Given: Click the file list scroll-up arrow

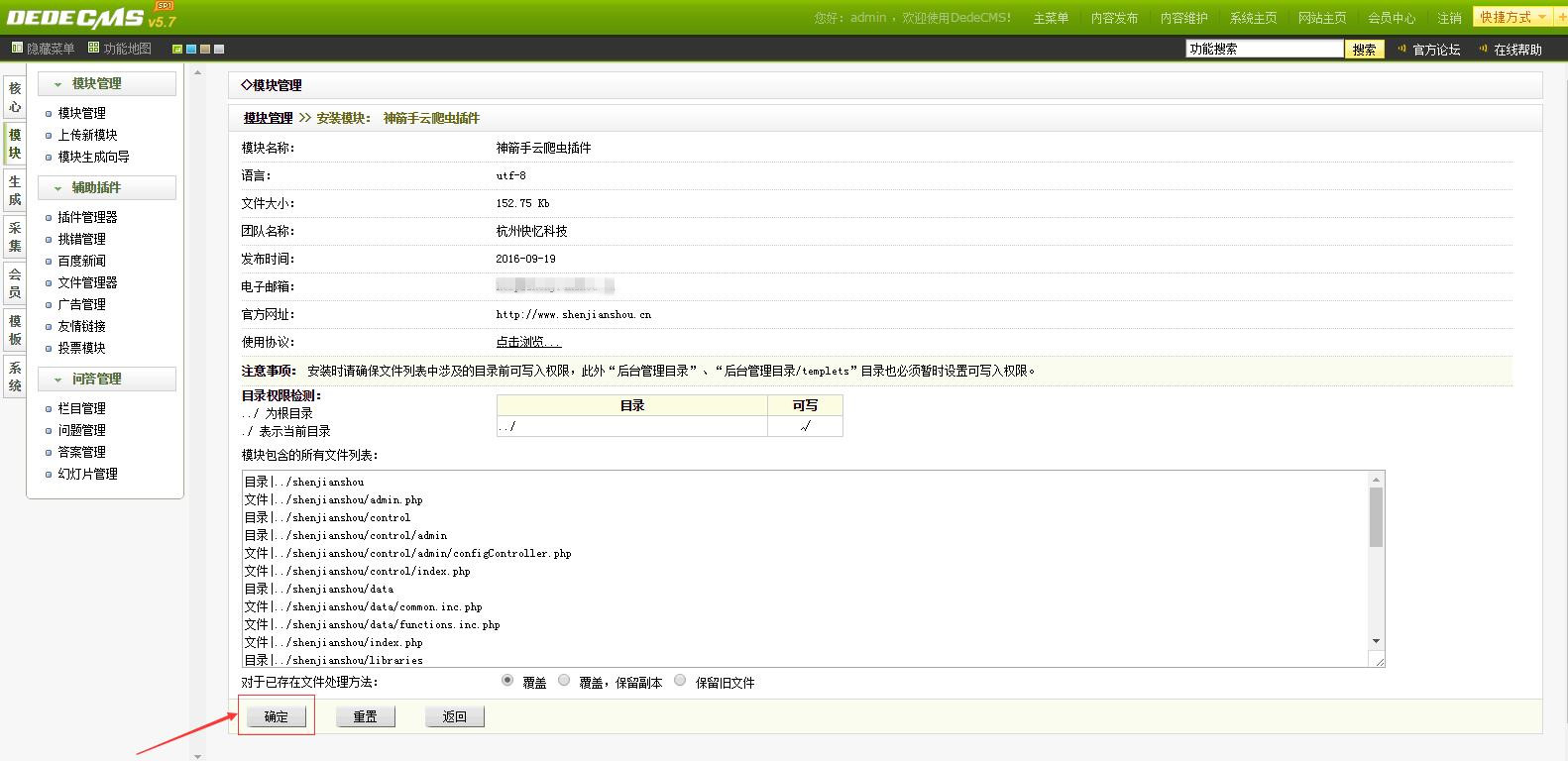Looking at the screenshot, I should [1376, 480].
